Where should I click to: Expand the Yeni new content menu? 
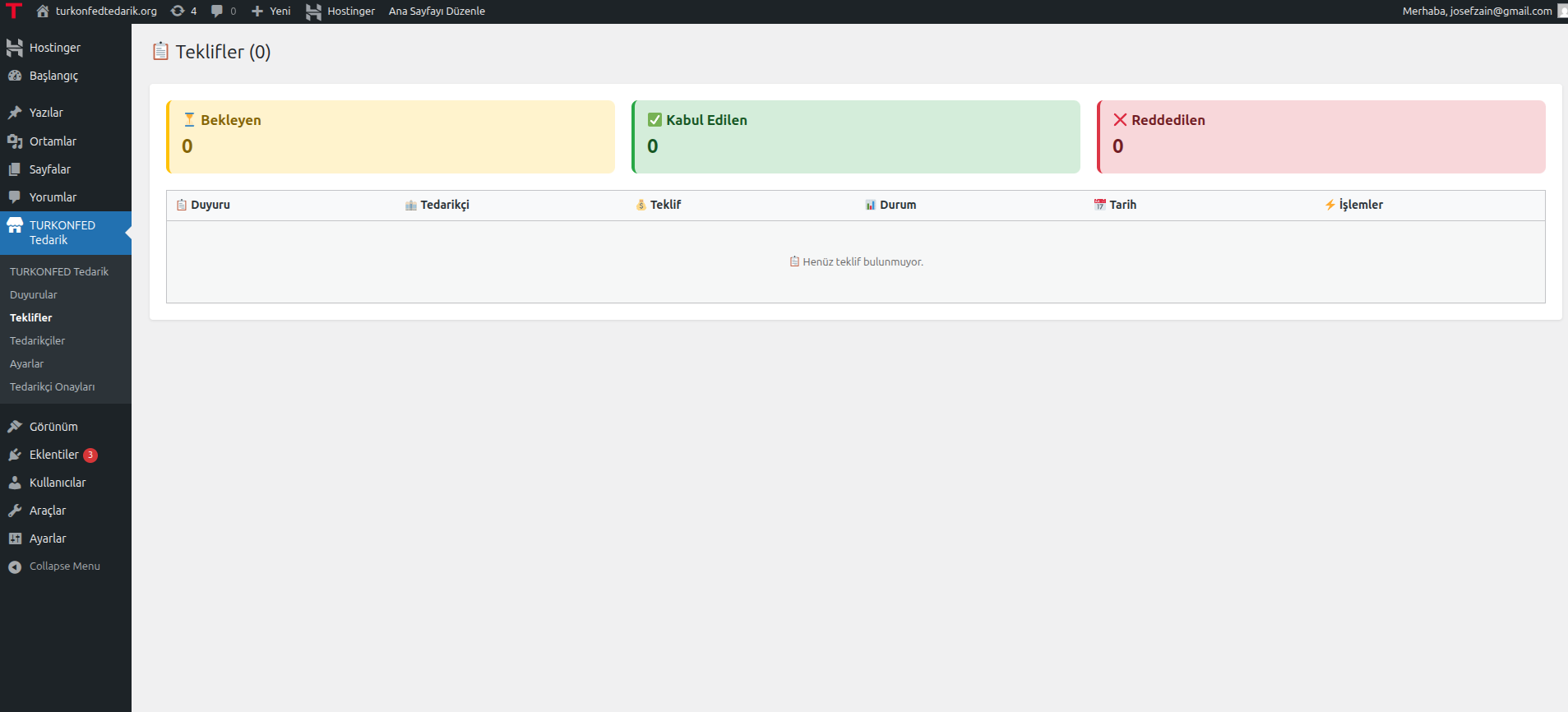tap(271, 11)
